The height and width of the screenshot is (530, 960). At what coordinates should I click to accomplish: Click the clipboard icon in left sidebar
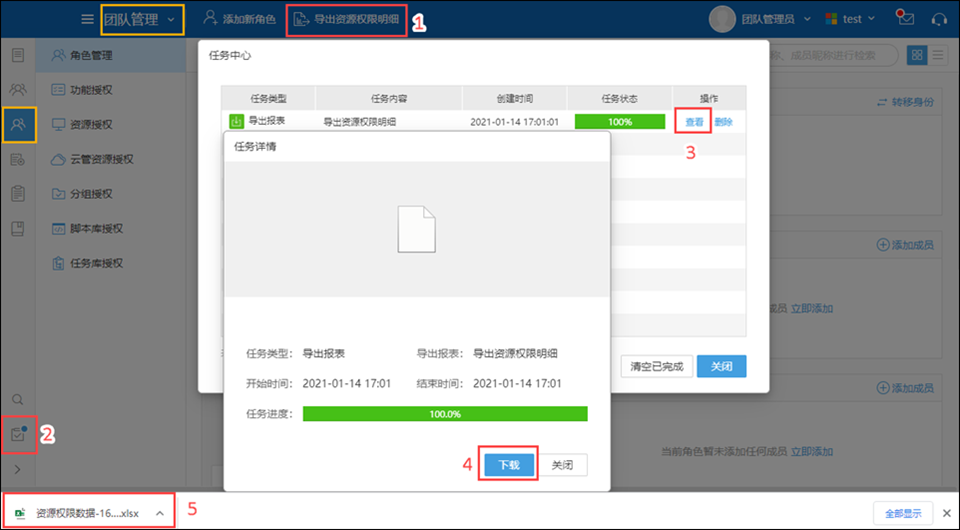18,194
